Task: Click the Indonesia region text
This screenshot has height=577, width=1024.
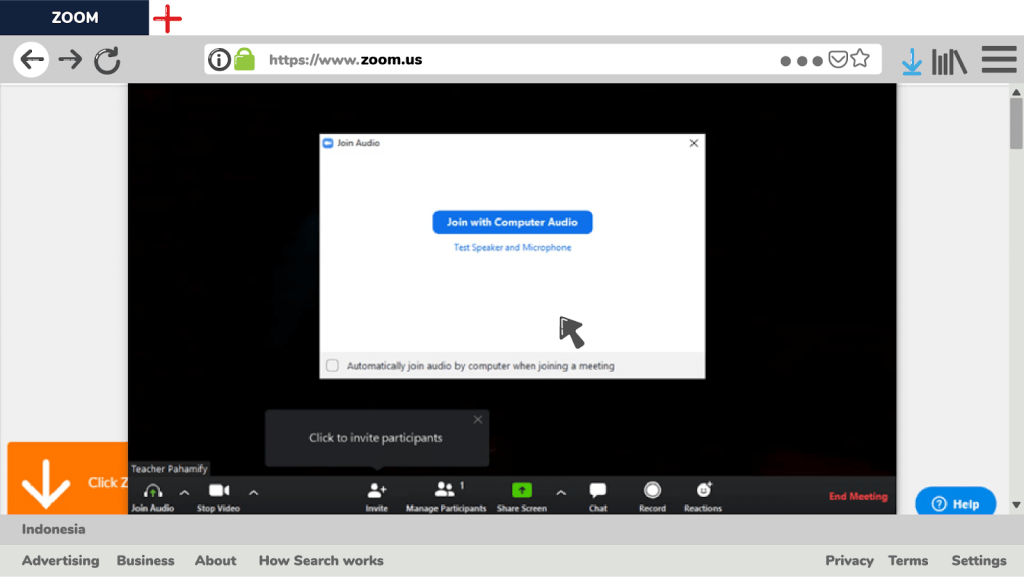Action: coord(54,529)
